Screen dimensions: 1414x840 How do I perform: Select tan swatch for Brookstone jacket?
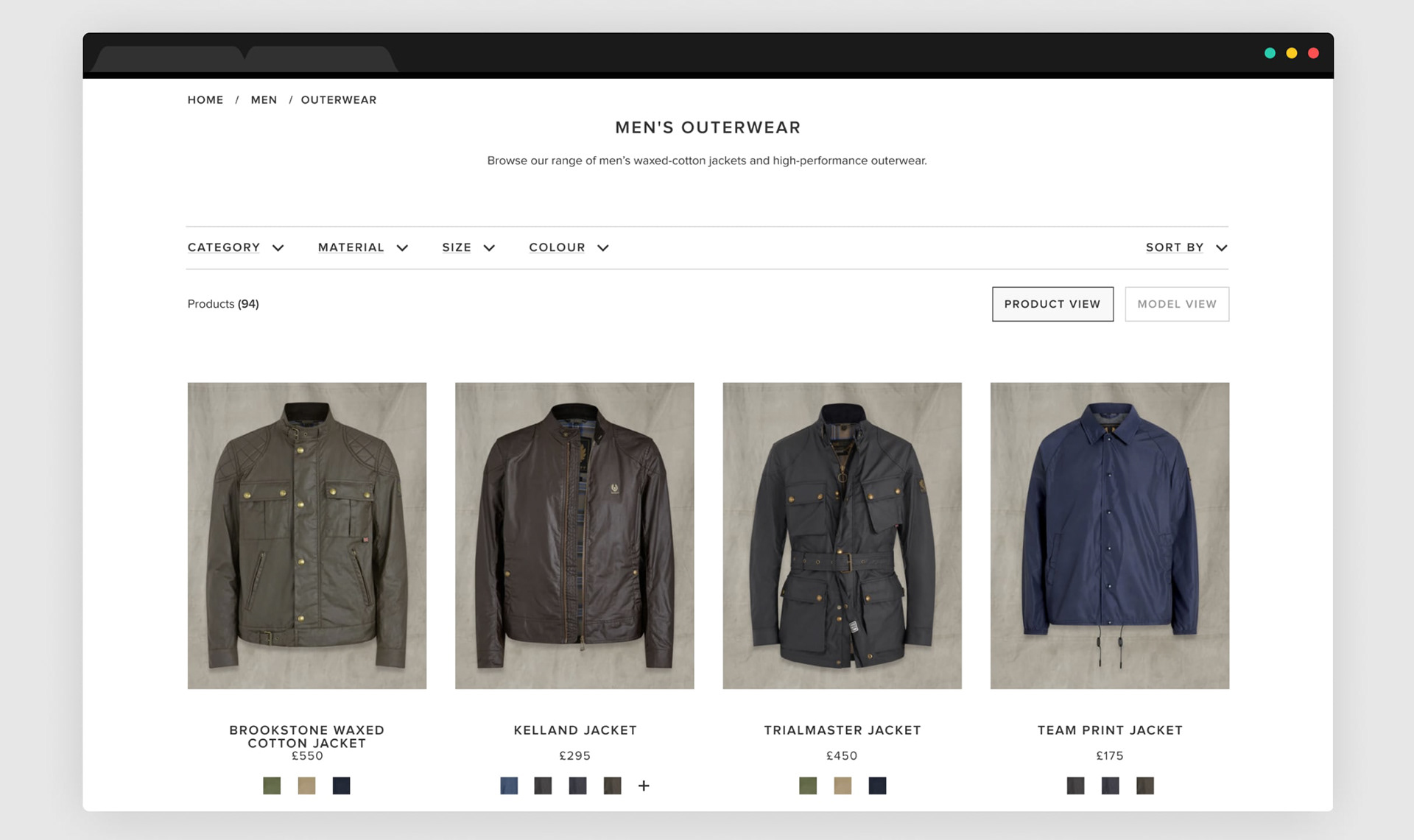pos(306,786)
